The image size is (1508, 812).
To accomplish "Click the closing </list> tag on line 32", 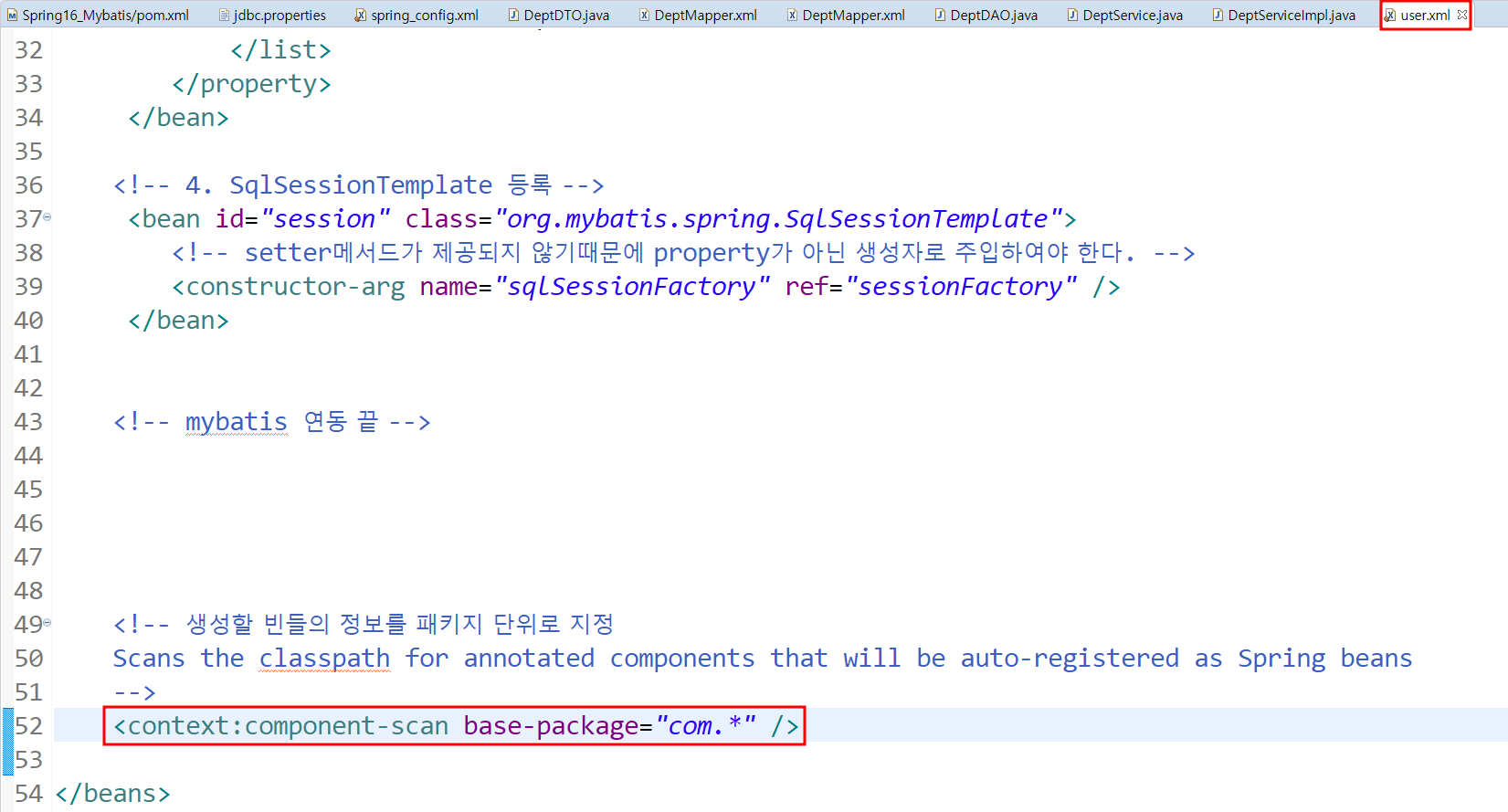I will click(280, 50).
